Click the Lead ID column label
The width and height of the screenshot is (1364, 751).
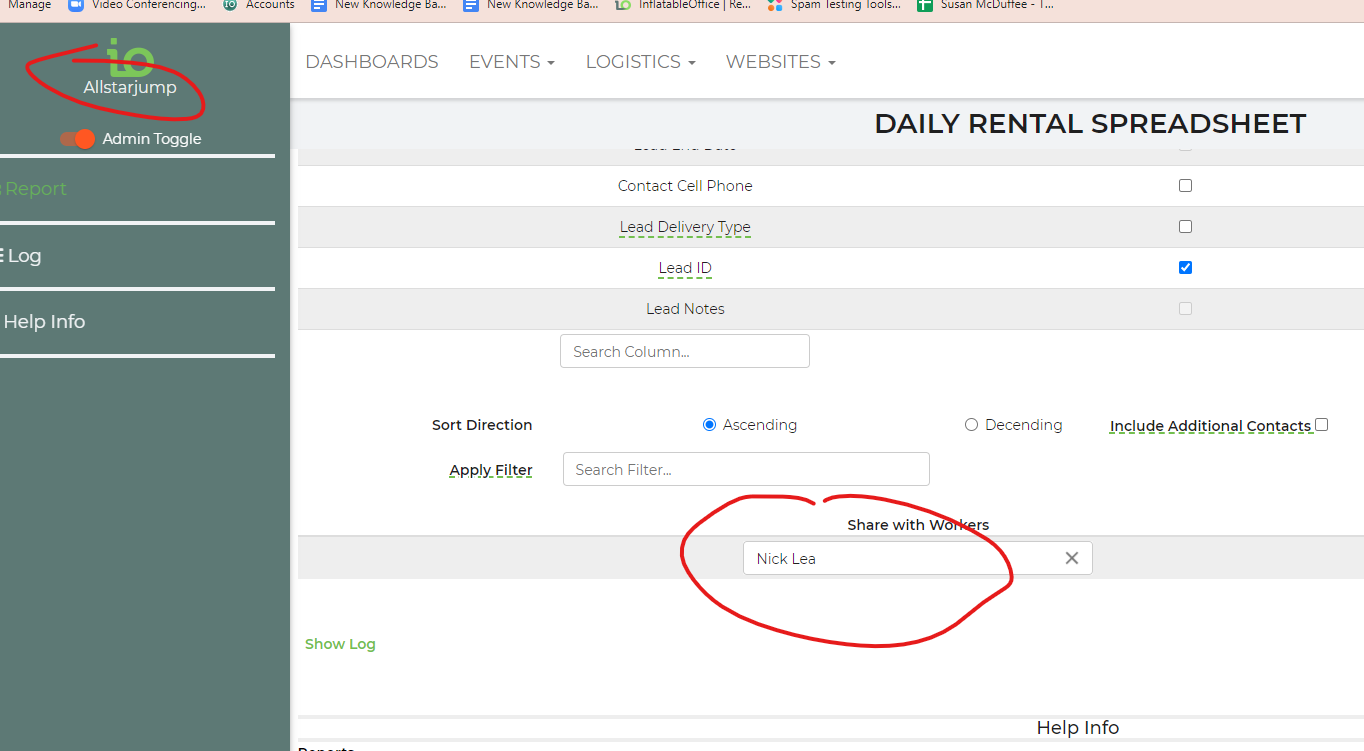pyautogui.click(x=685, y=268)
